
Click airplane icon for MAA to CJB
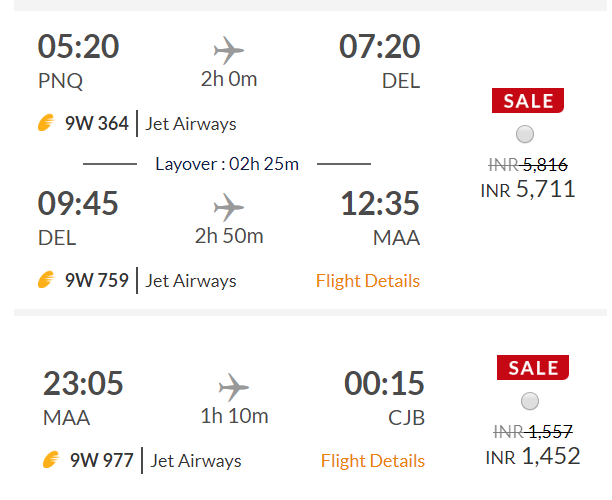(x=233, y=386)
